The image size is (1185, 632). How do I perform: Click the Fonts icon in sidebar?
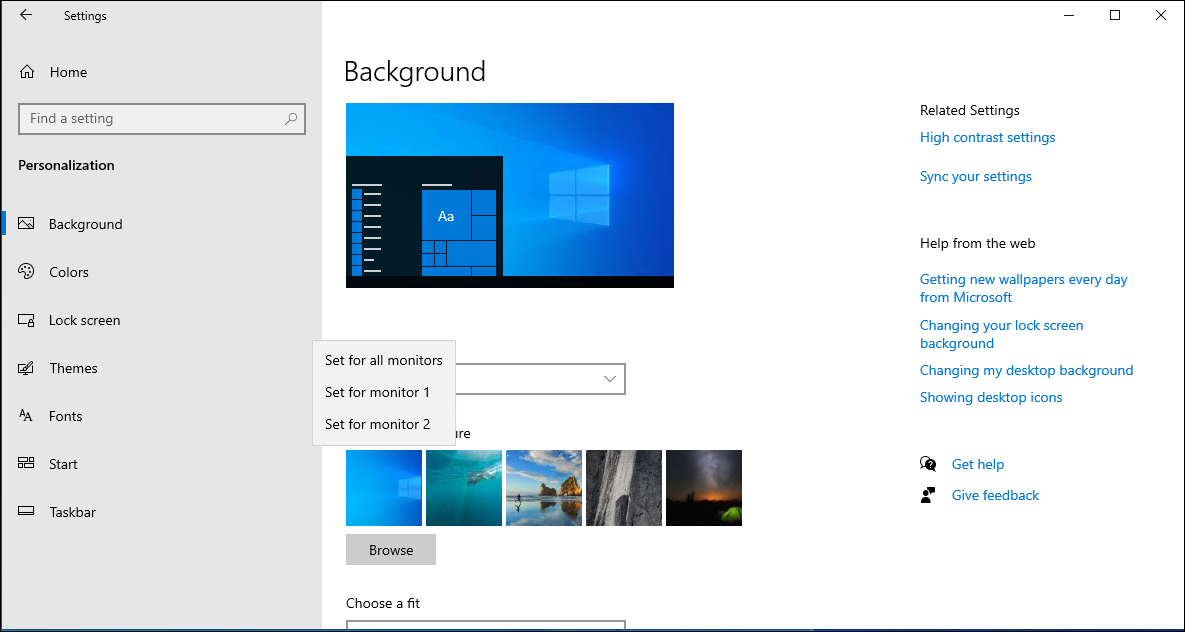[x=27, y=416]
